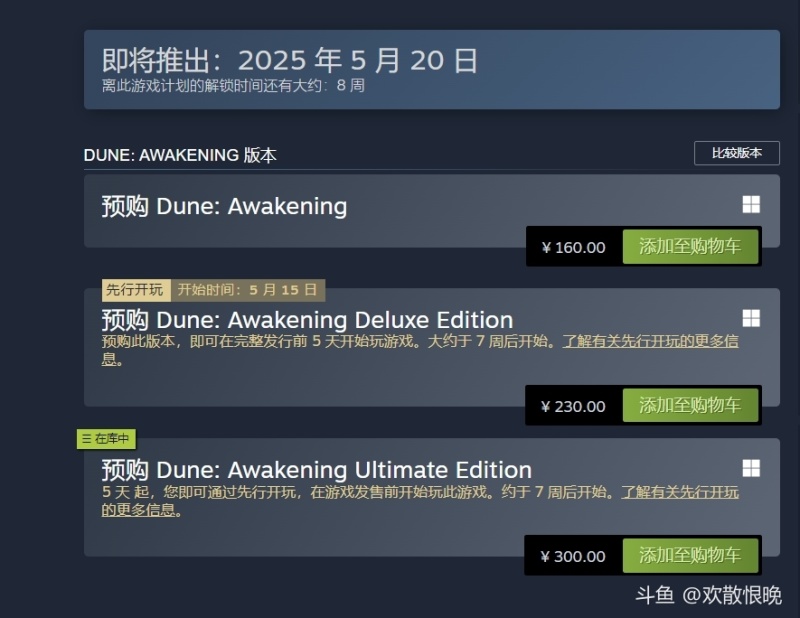Click the Windows icon on the standard edition

click(x=751, y=205)
